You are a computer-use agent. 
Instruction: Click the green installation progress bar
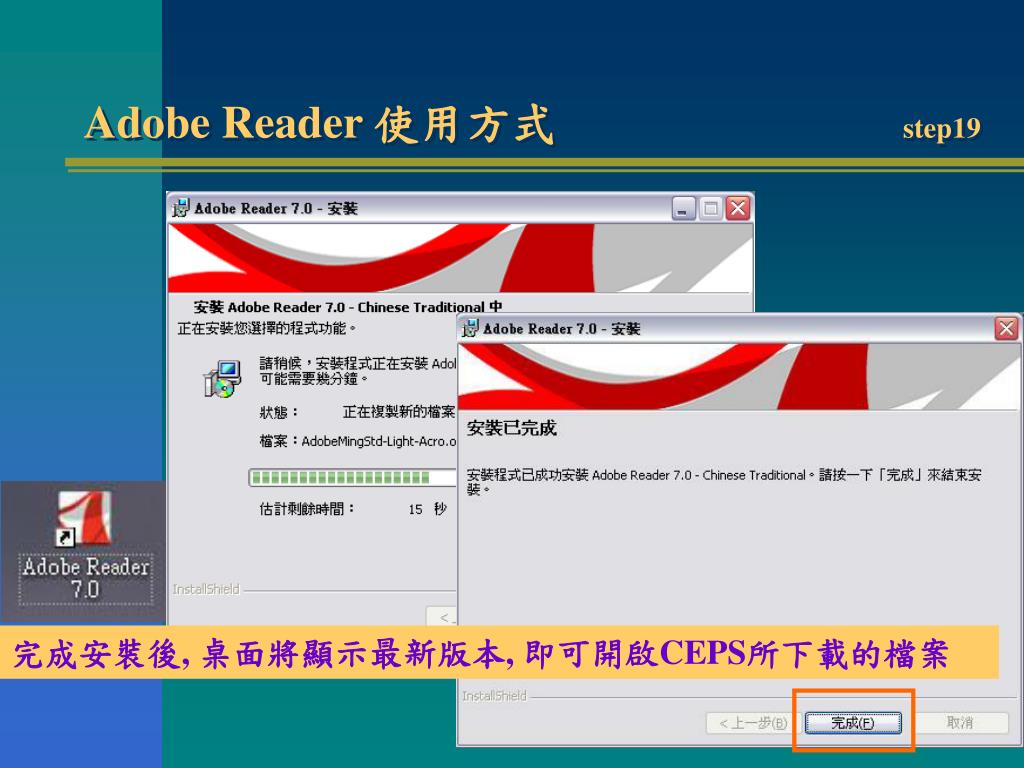351,478
